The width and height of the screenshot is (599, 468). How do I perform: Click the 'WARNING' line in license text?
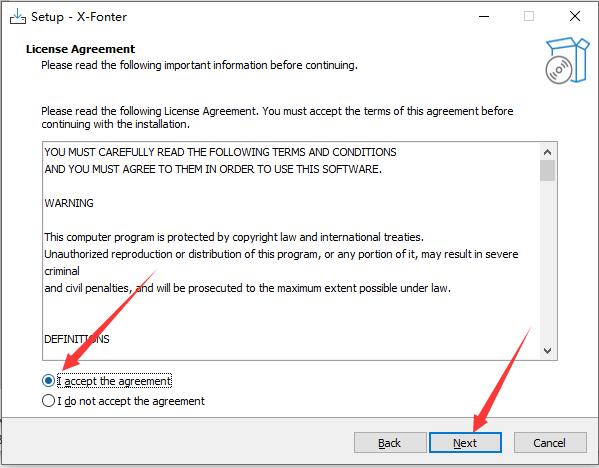point(69,203)
